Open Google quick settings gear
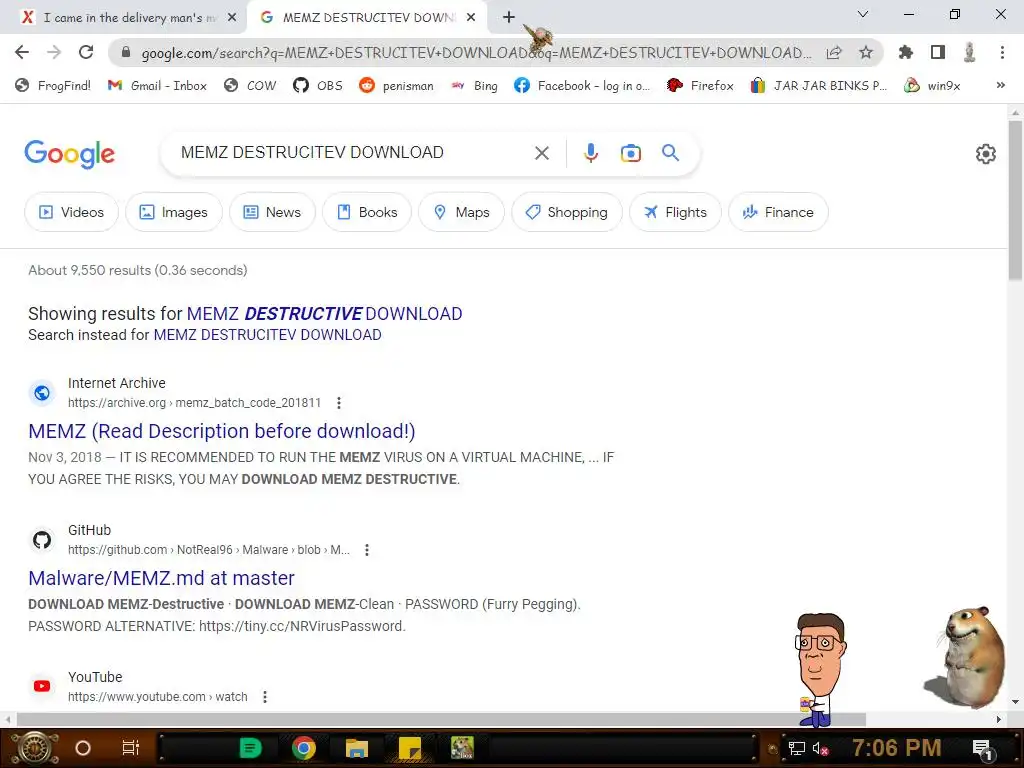Viewport: 1024px width, 768px height. (985, 154)
